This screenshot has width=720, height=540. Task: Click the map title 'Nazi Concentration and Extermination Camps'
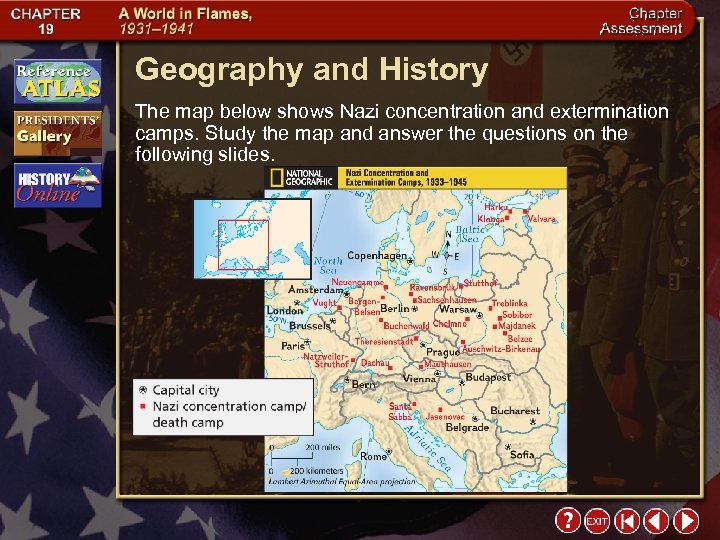(x=406, y=178)
